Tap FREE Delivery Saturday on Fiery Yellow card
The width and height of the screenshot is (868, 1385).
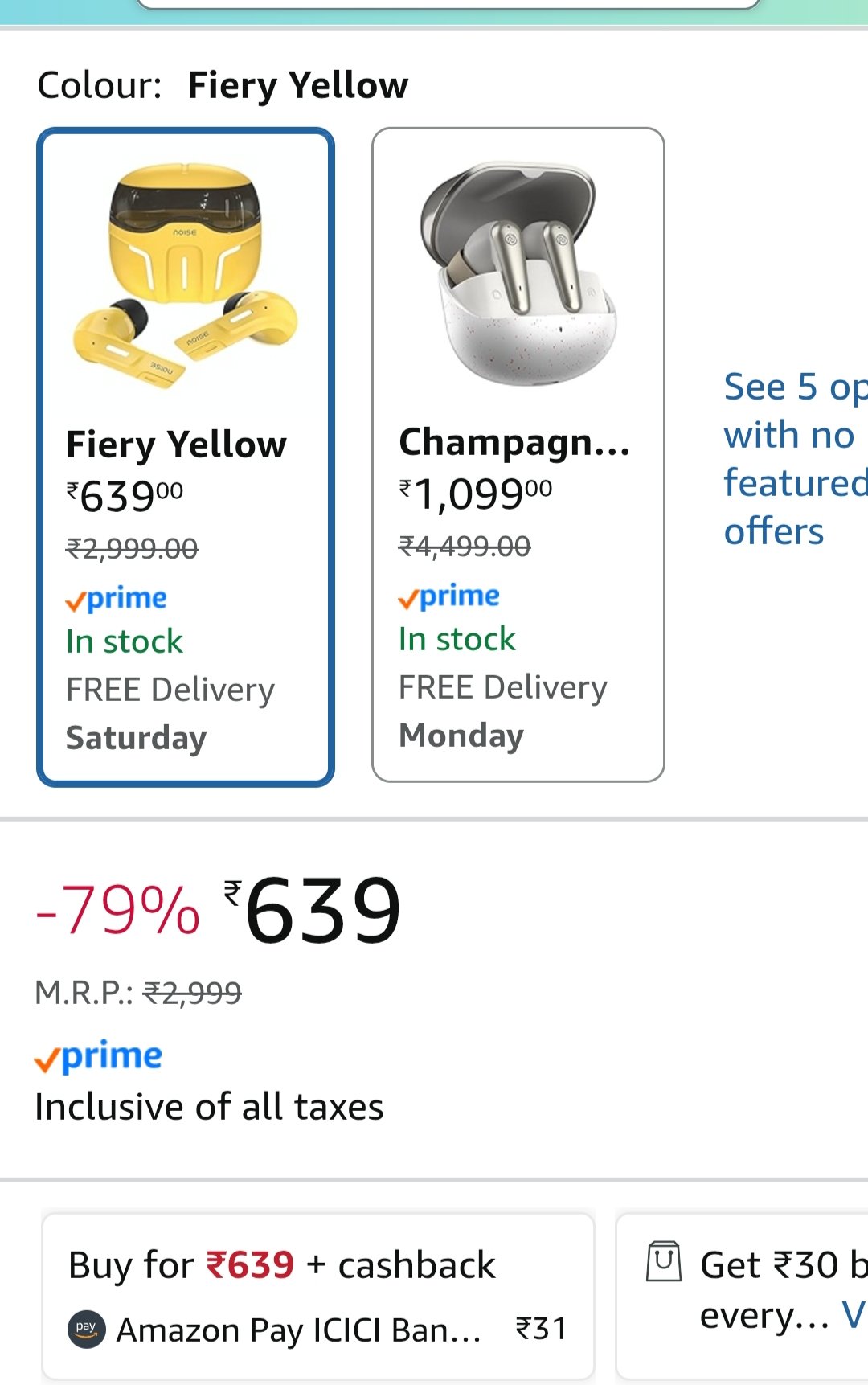pos(170,714)
